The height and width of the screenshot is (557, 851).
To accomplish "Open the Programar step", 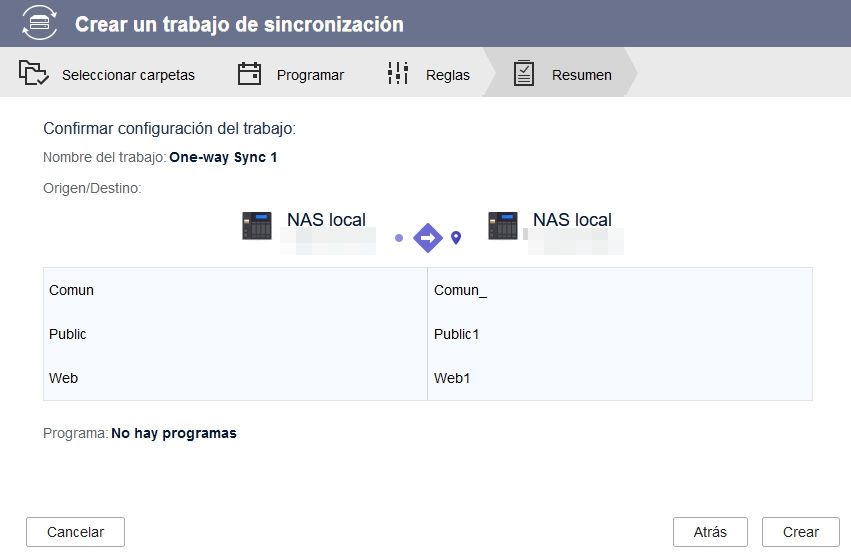I will tap(310, 75).
